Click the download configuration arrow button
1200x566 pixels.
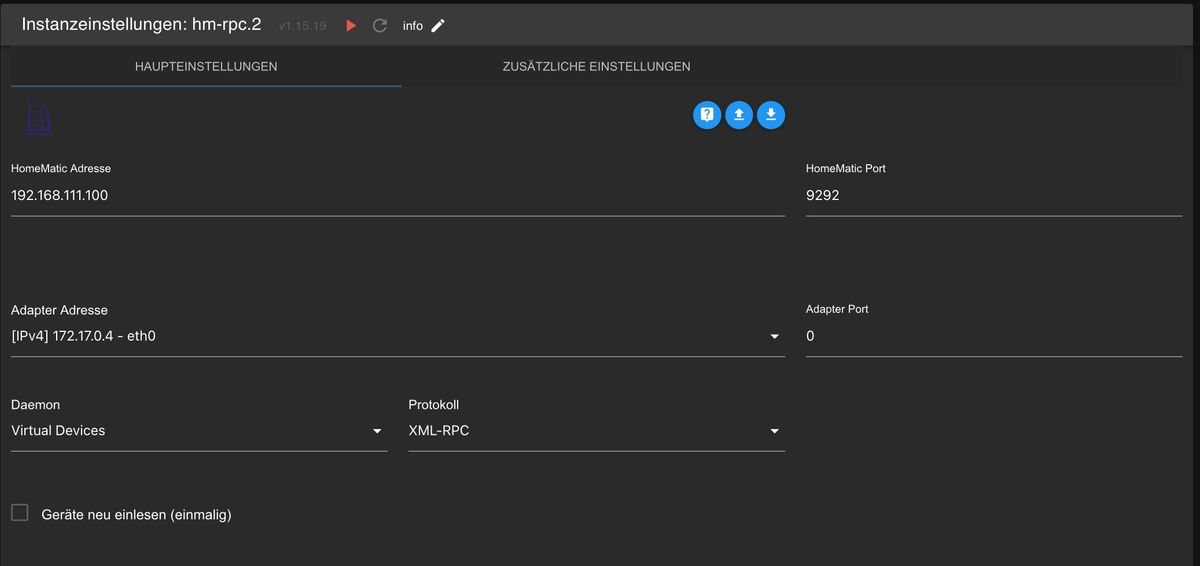coord(771,115)
